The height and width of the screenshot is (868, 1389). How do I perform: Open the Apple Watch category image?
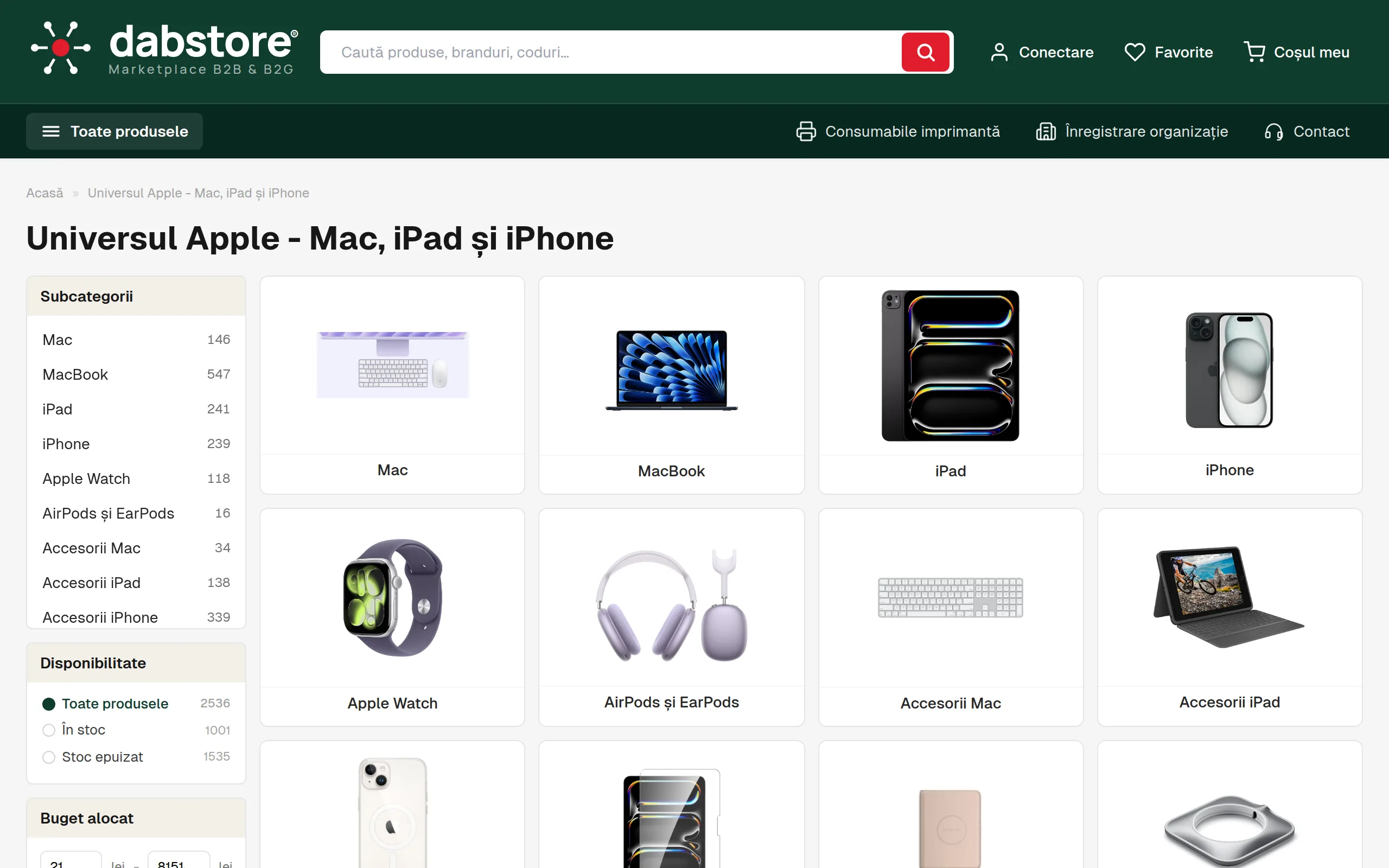(x=393, y=598)
